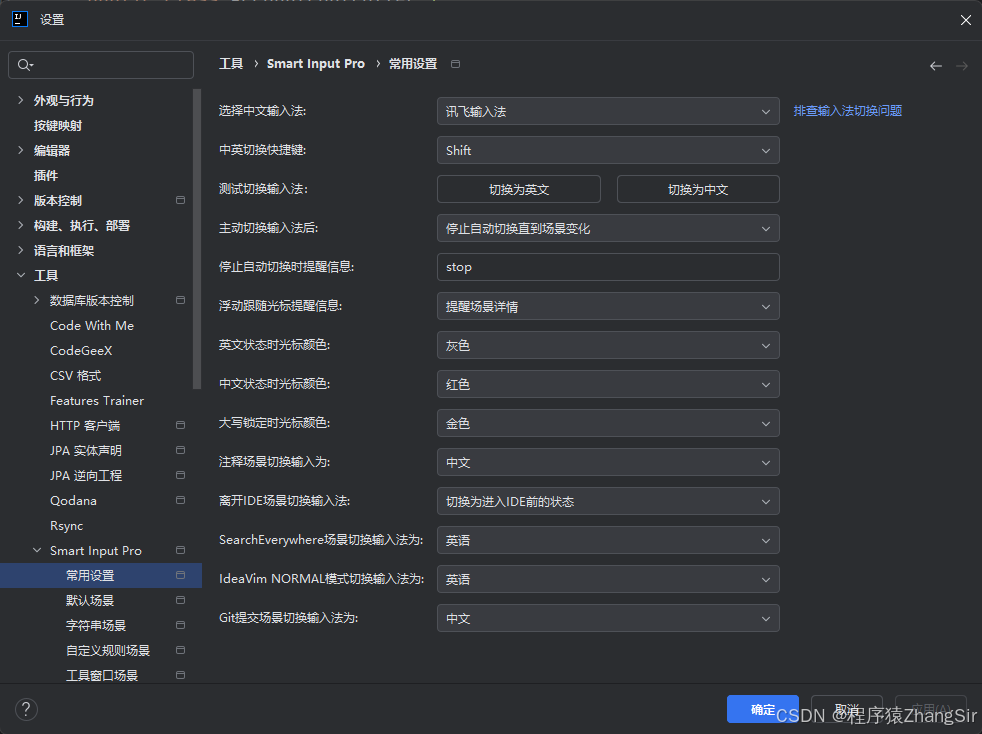
Task: Open the Git提交场景切换输入法为 dropdown
Action: (608, 619)
